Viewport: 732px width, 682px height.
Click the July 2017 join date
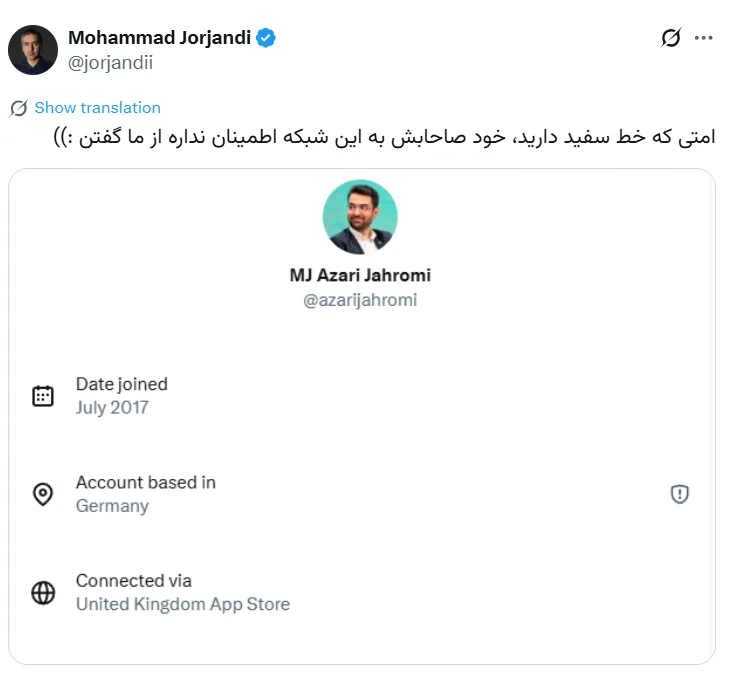pyautogui.click(x=112, y=408)
